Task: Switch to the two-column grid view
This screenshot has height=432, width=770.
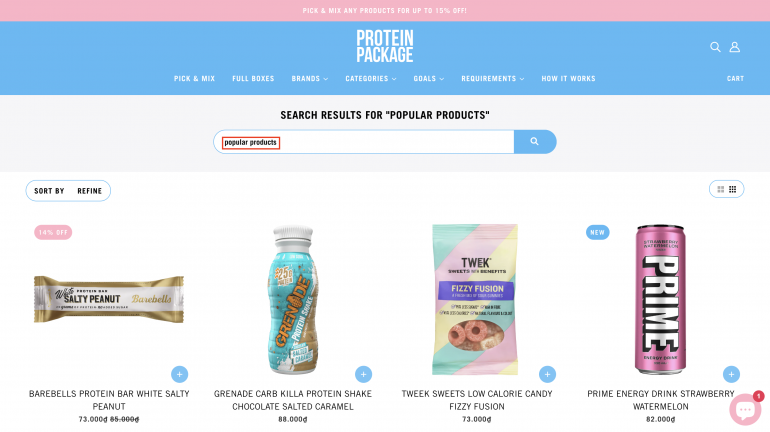Action: pyautogui.click(x=720, y=189)
